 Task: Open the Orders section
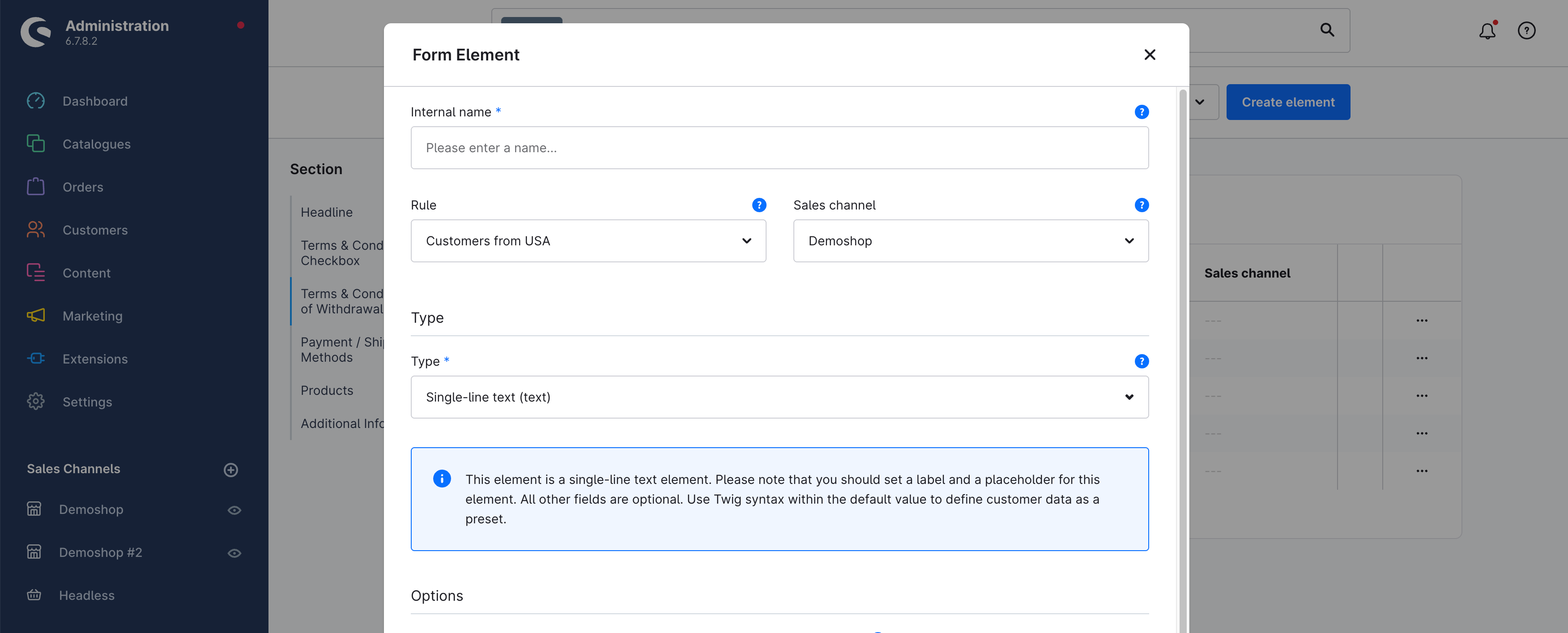click(83, 187)
